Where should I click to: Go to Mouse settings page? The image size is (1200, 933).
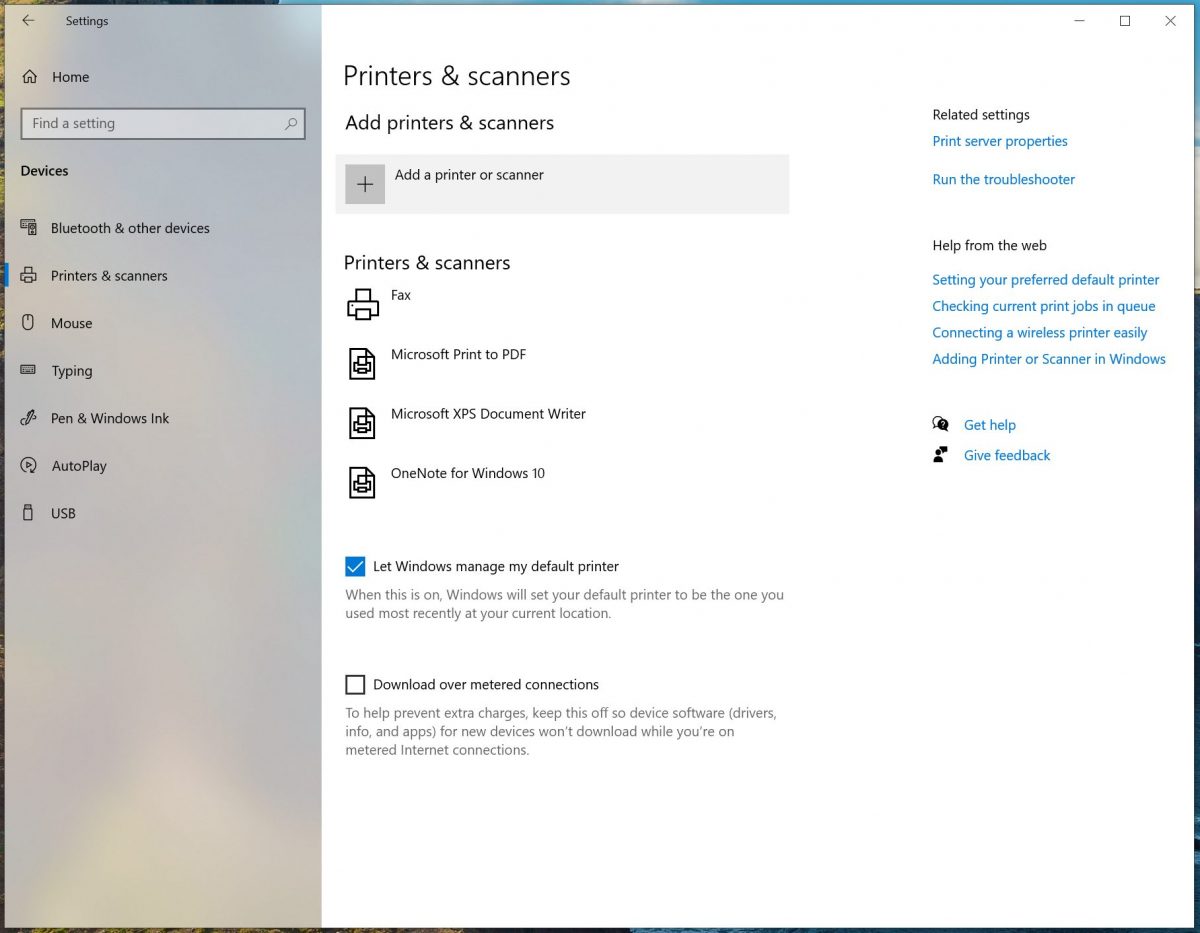[x=71, y=323]
